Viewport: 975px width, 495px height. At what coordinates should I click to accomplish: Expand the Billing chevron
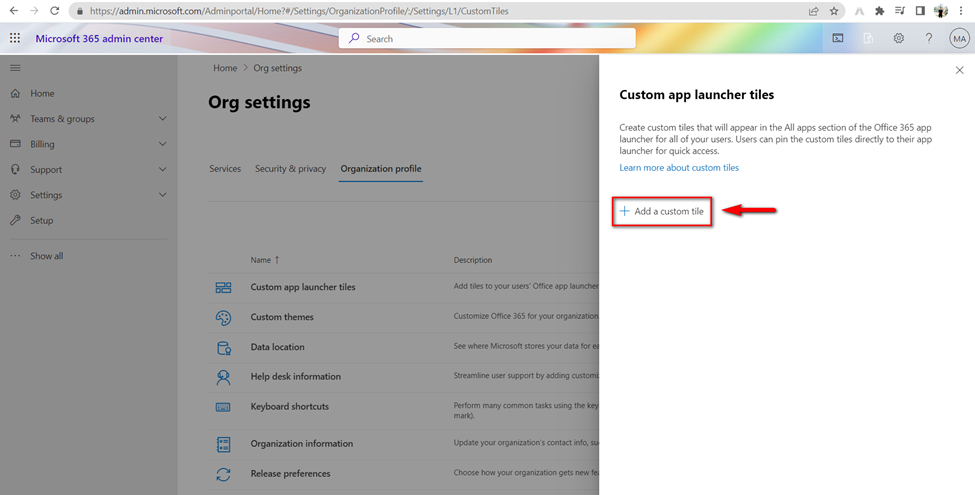tap(162, 144)
